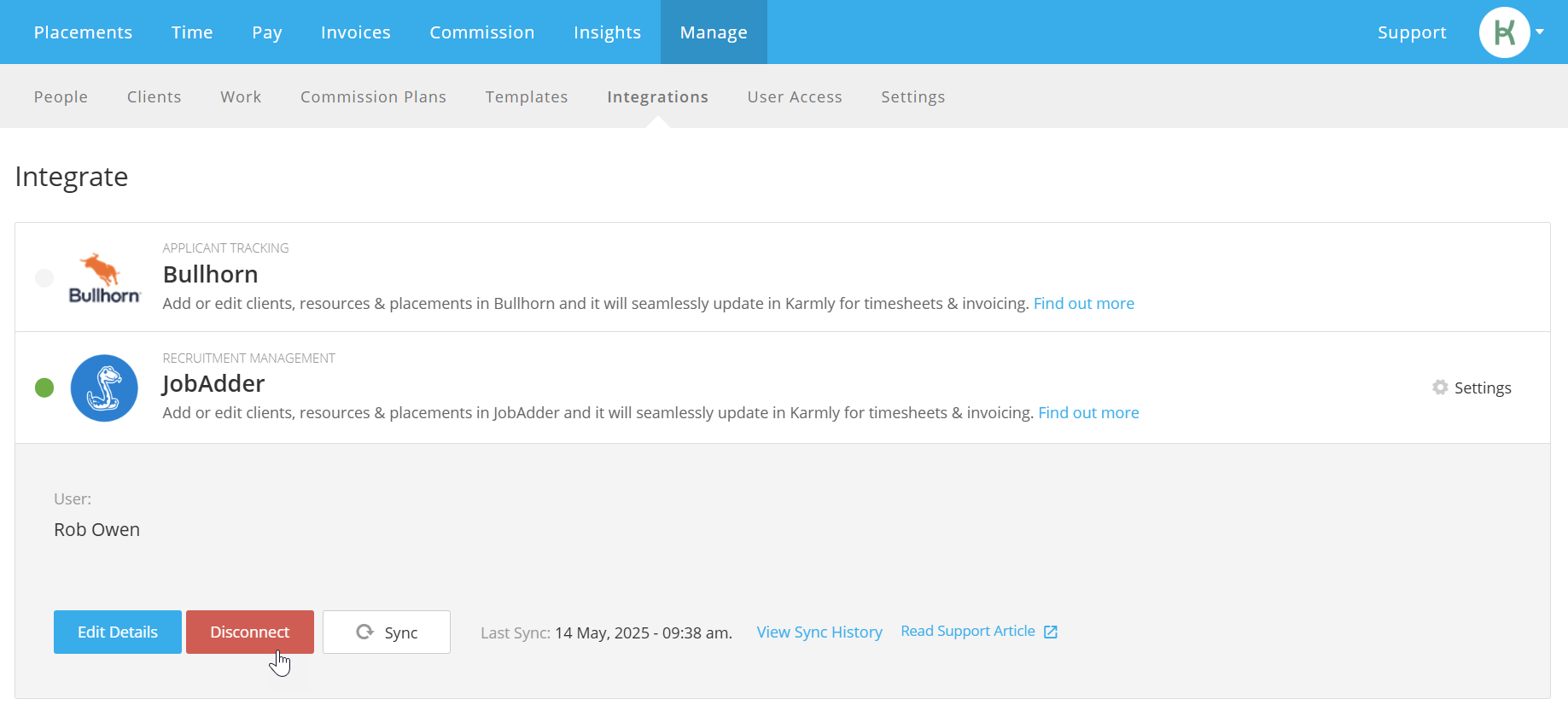Click the Edit Details button
This screenshot has width=1568, height=711.
pyautogui.click(x=118, y=632)
